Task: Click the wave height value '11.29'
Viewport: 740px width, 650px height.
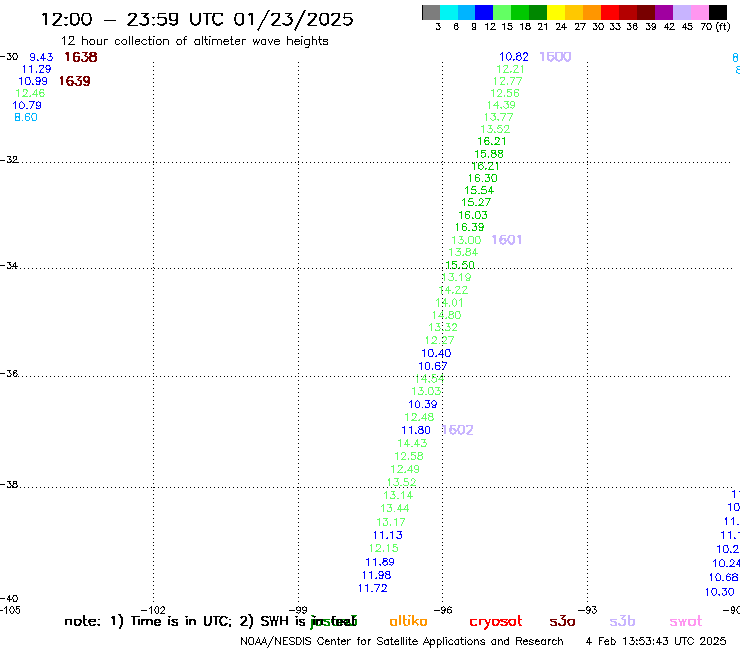Action: coord(36,69)
